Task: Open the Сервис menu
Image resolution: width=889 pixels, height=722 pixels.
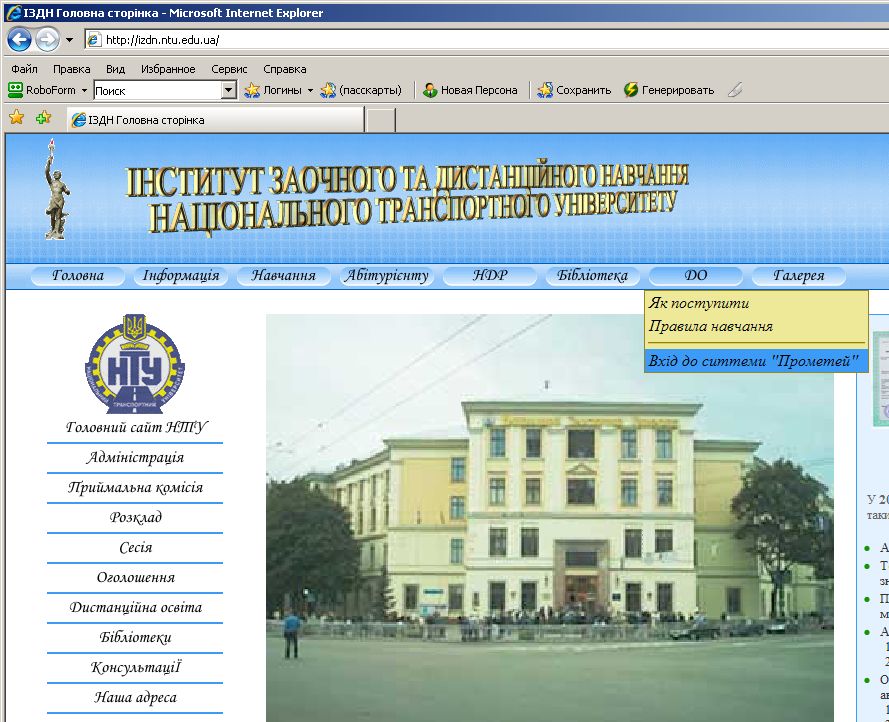Action: [x=229, y=69]
